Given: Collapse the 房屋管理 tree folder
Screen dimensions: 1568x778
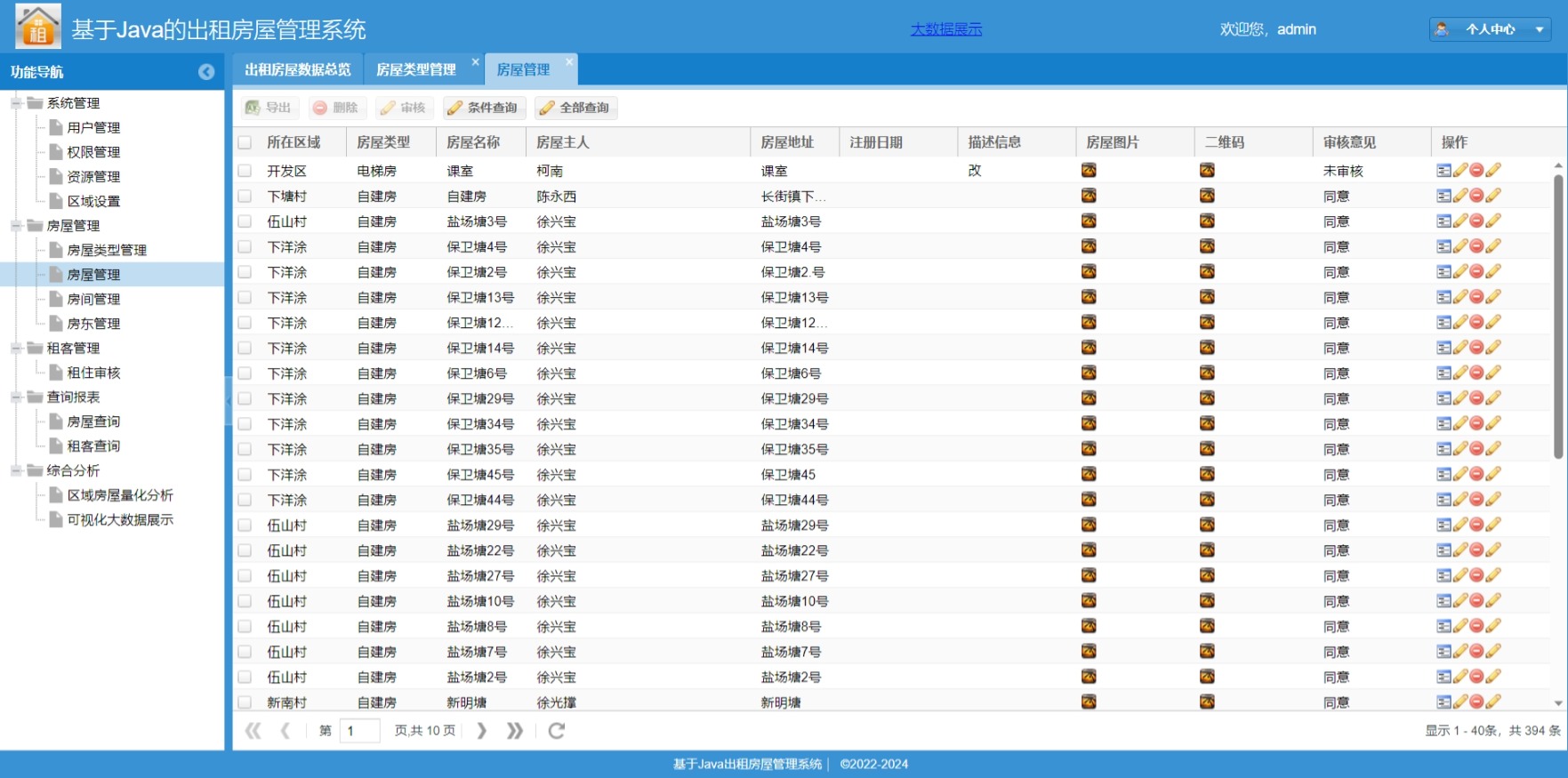Looking at the screenshot, I should 16,226.
